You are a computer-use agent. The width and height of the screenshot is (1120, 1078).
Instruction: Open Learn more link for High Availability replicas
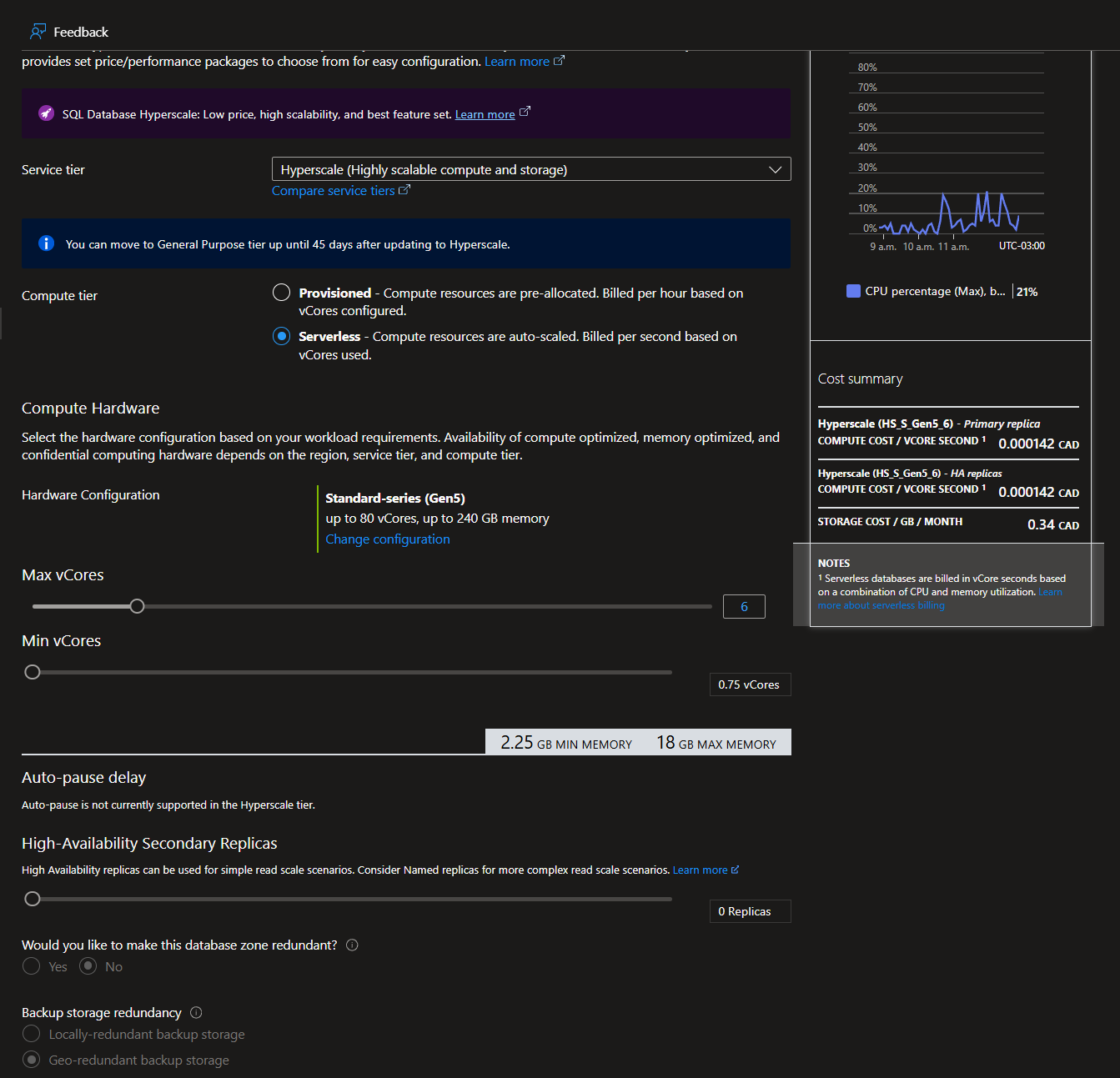pos(700,870)
